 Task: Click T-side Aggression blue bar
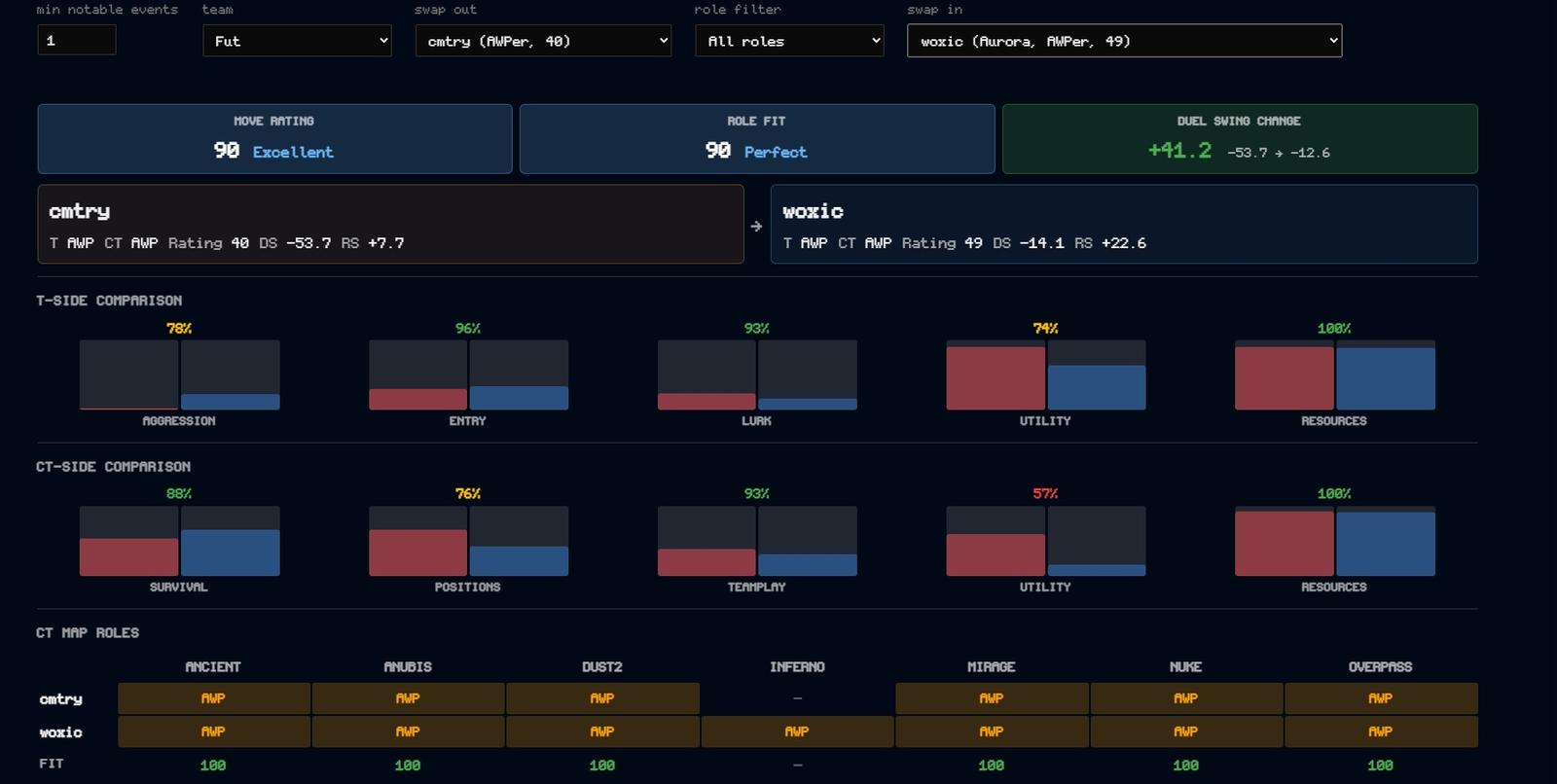(230, 402)
